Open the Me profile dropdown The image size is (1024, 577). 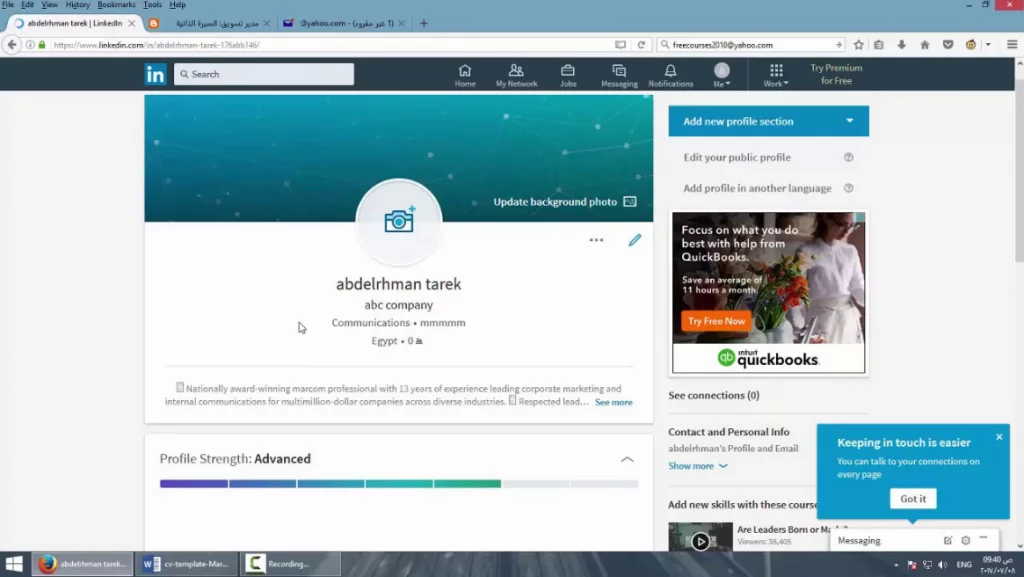(721, 75)
